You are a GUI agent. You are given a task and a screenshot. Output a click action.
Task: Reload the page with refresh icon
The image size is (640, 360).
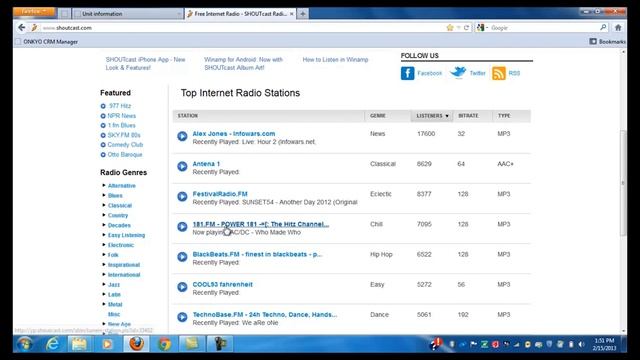coord(466,28)
